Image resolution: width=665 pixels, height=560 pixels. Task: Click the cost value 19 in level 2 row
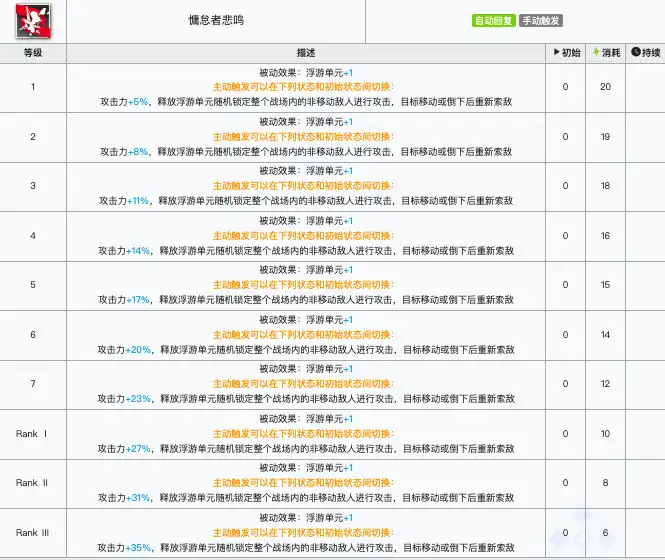point(605,137)
